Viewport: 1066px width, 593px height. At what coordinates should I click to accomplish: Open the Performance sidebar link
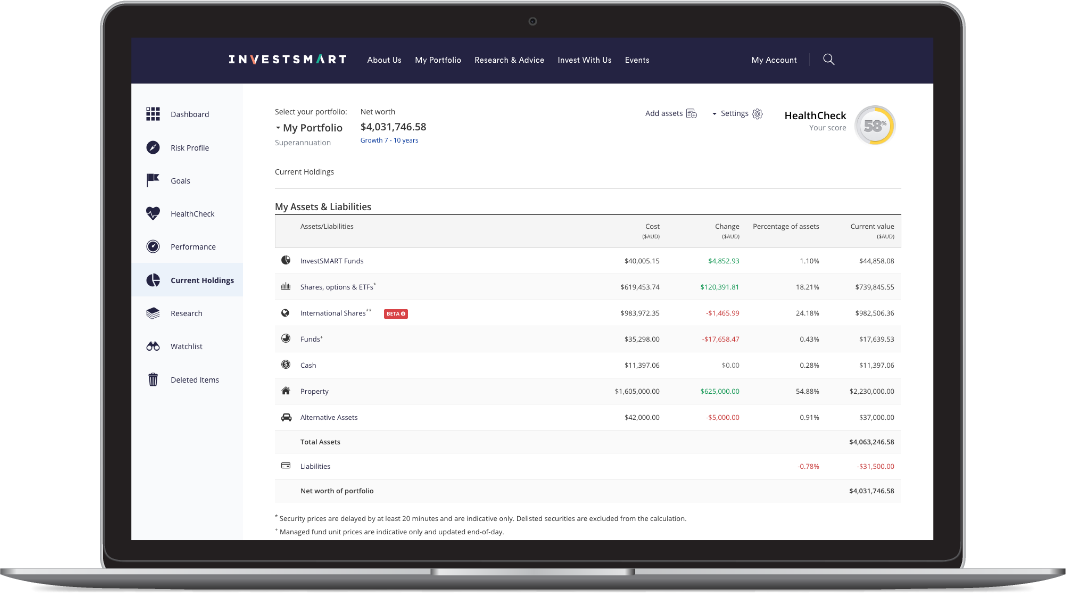tap(193, 247)
